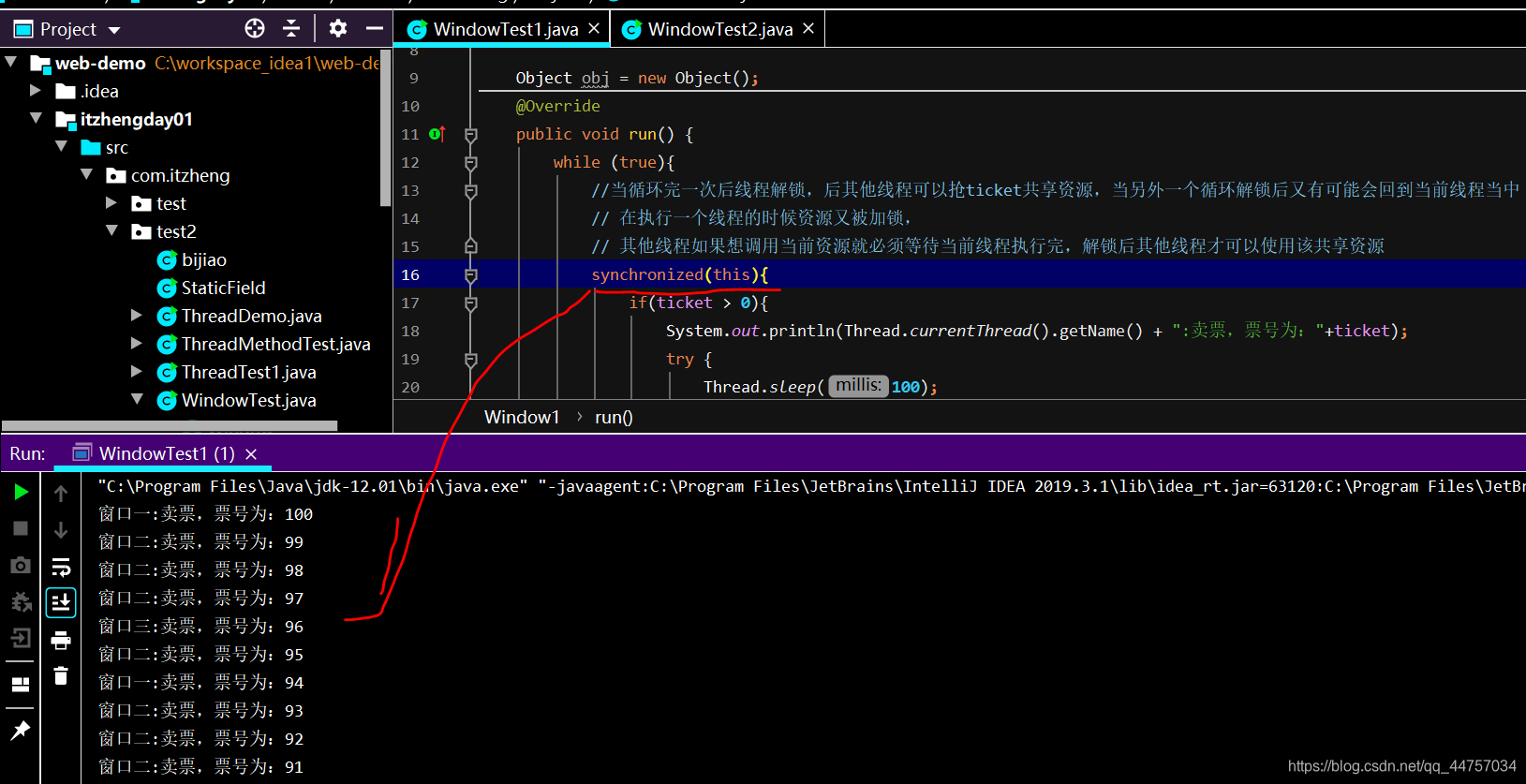1526x784 pixels.
Task: Click the Project tree vertical scrollbar
Action: (x=385, y=127)
